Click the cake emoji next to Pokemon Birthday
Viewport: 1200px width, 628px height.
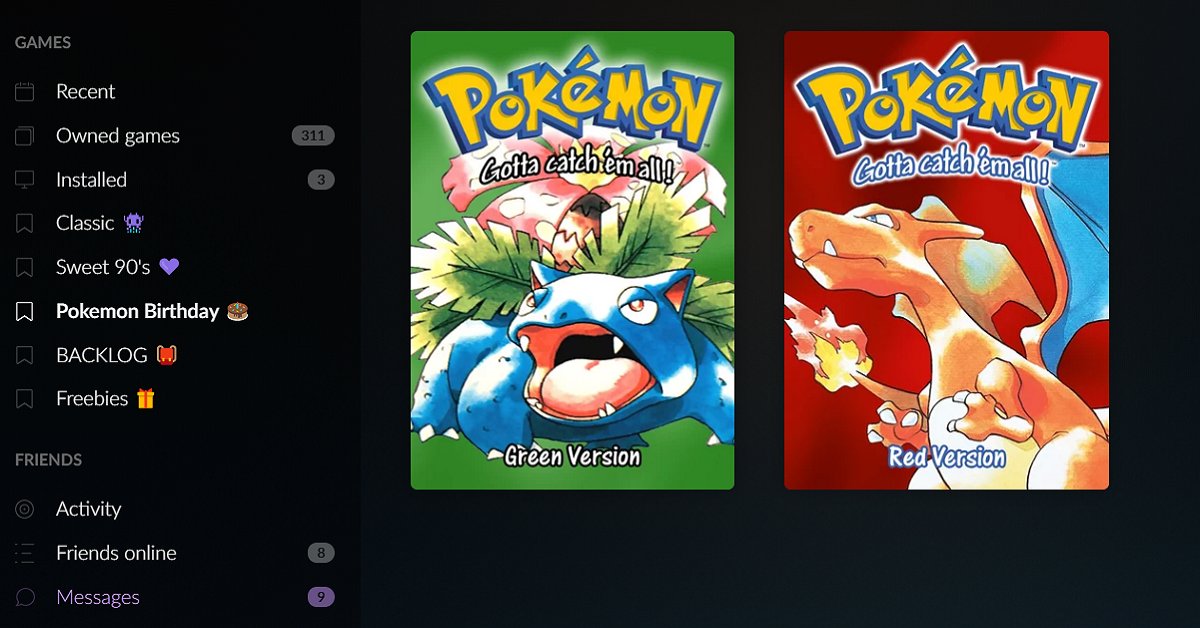[238, 311]
